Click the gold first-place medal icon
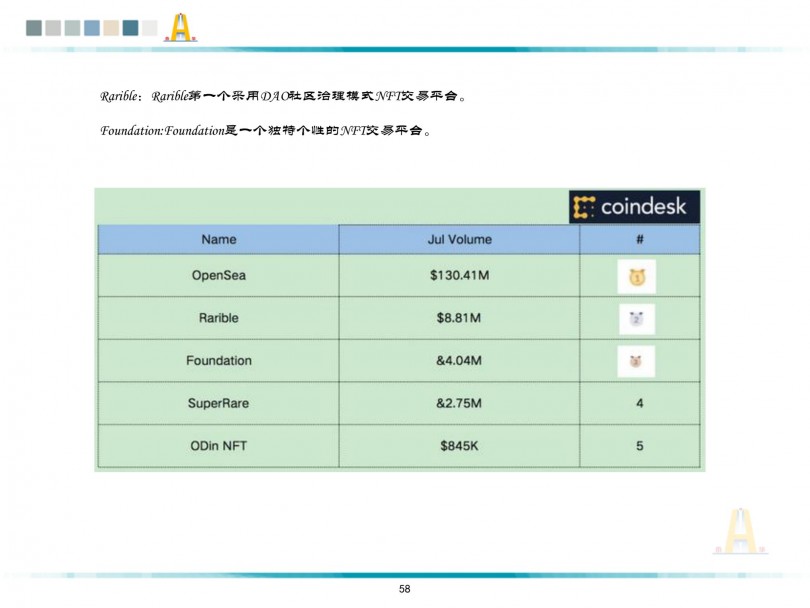 [x=636, y=277]
